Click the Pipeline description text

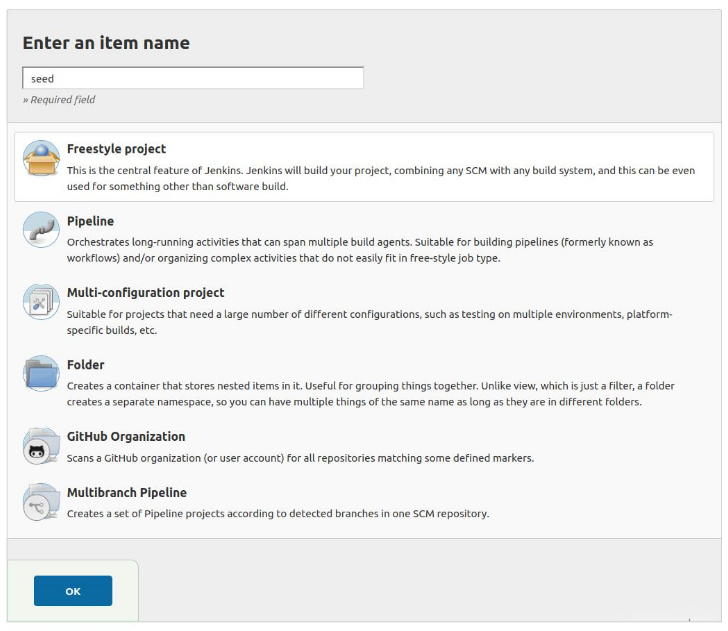(x=359, y=250)
